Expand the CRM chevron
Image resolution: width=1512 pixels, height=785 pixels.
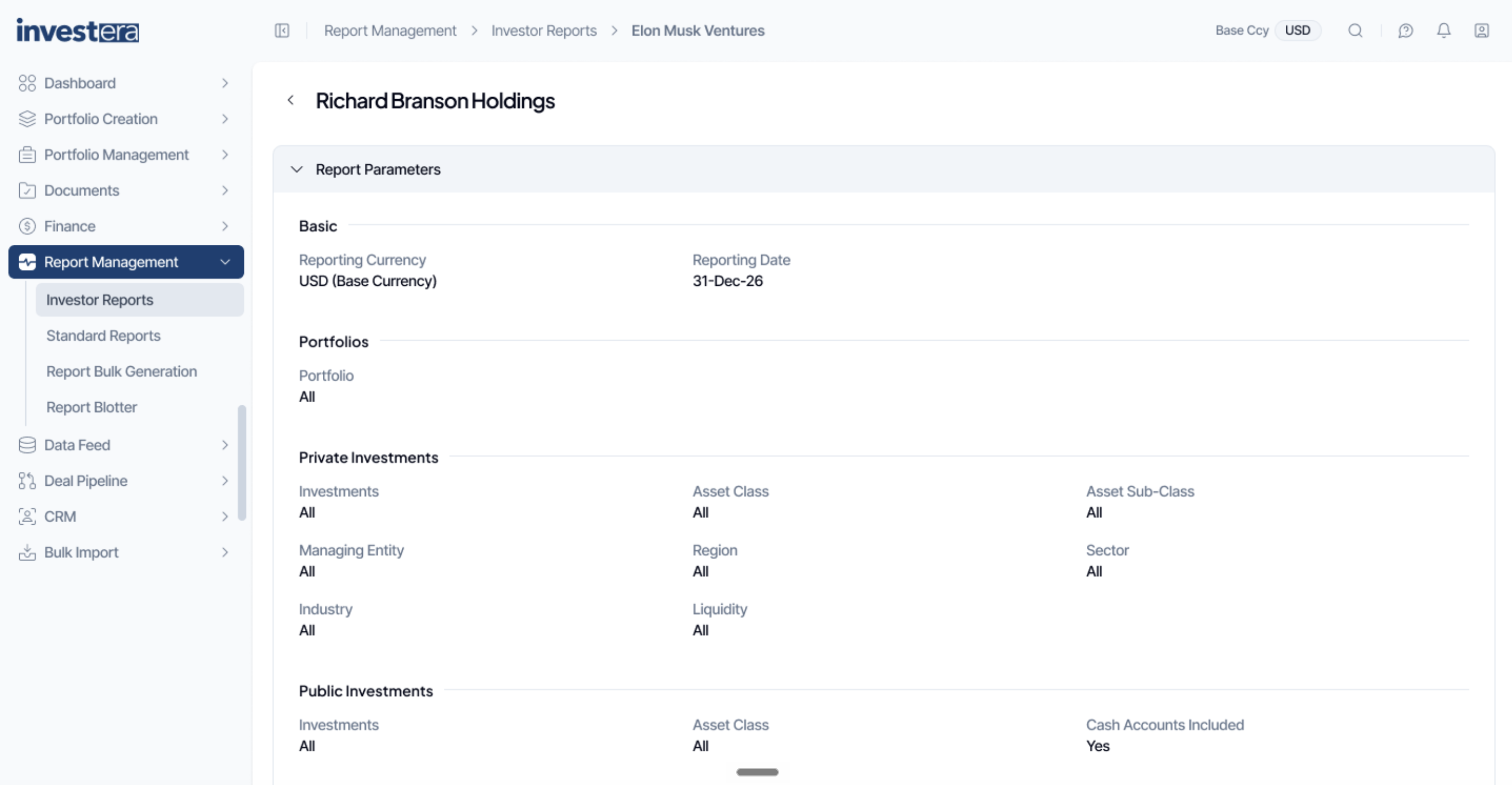[225, 517]
